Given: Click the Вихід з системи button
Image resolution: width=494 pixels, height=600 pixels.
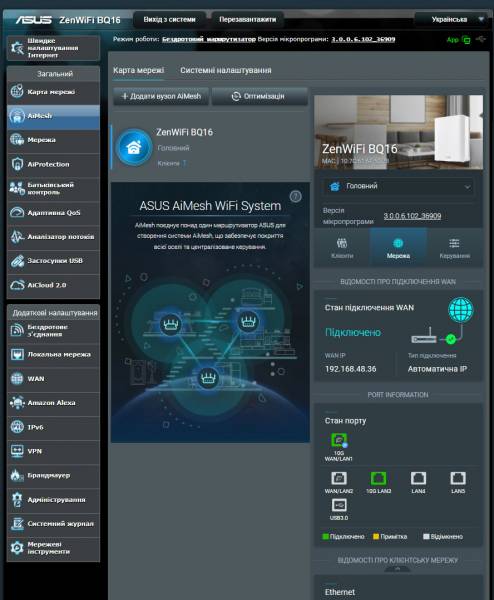Looking at the screenshot, I should (170, 20).
